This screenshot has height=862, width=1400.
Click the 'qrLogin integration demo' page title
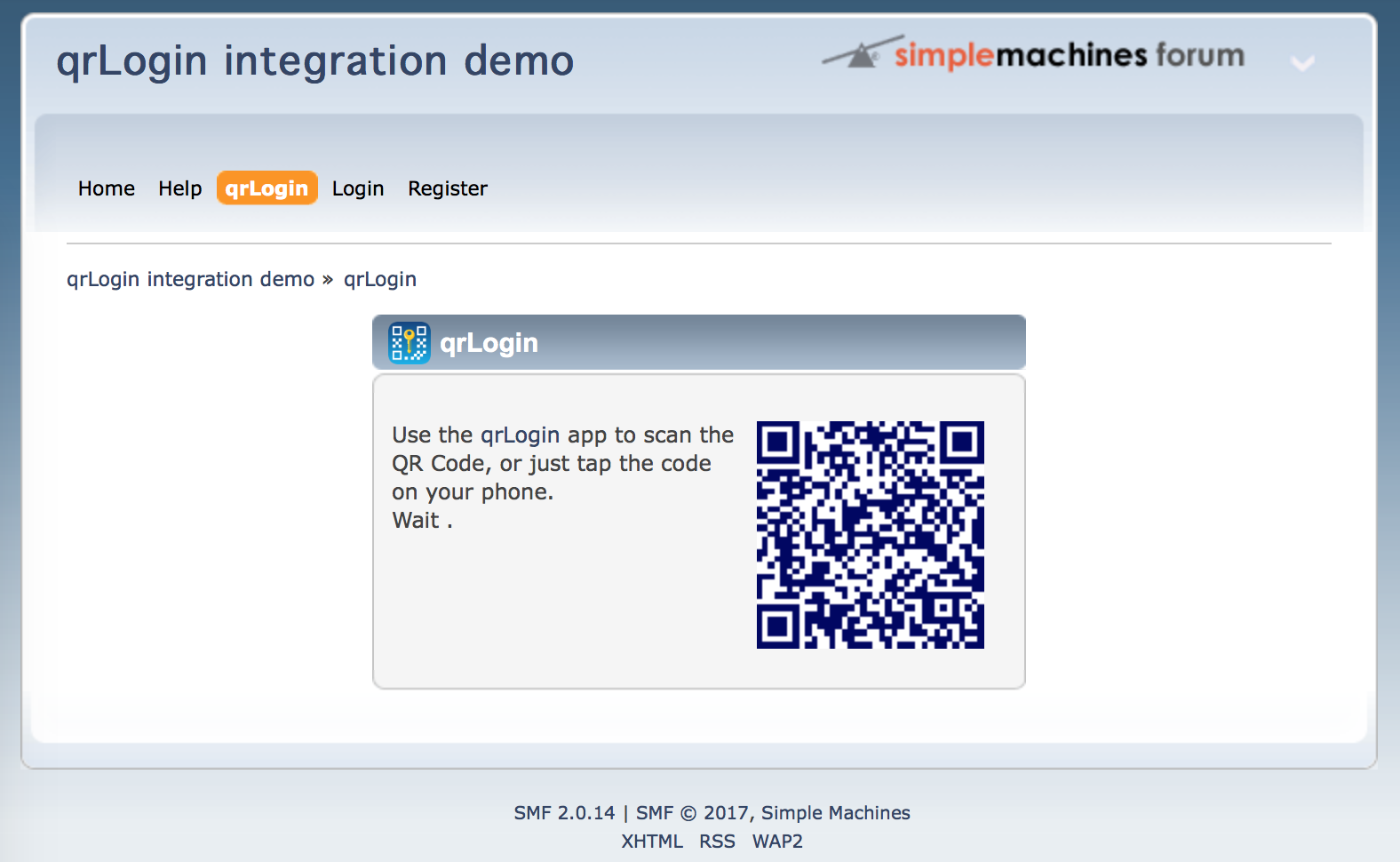point(315,61)
